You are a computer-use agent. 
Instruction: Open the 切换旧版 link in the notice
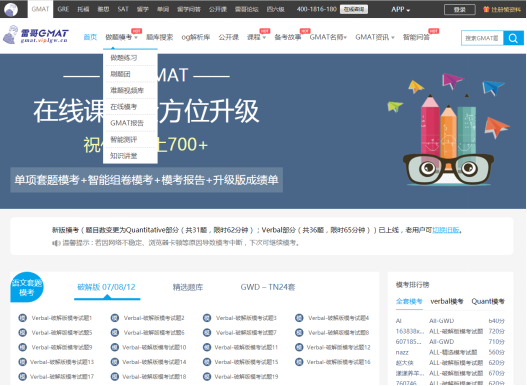[446, 230]
